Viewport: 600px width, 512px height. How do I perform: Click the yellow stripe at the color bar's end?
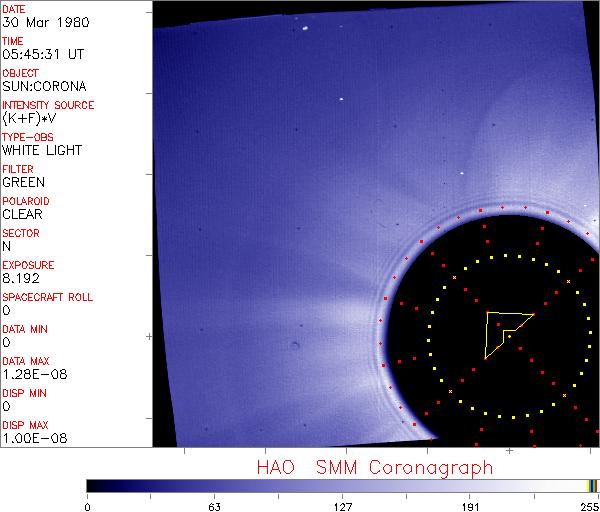click(589, 486)
